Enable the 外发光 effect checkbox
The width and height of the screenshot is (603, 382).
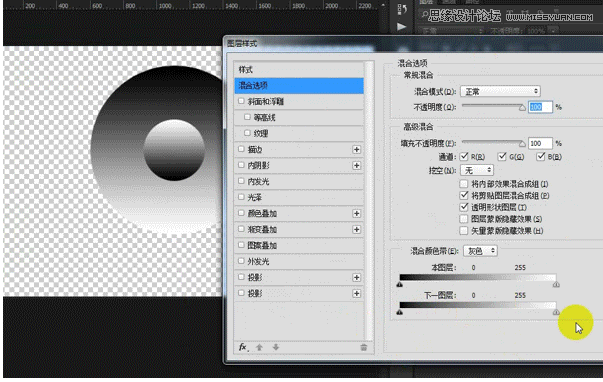coord(241,261)
